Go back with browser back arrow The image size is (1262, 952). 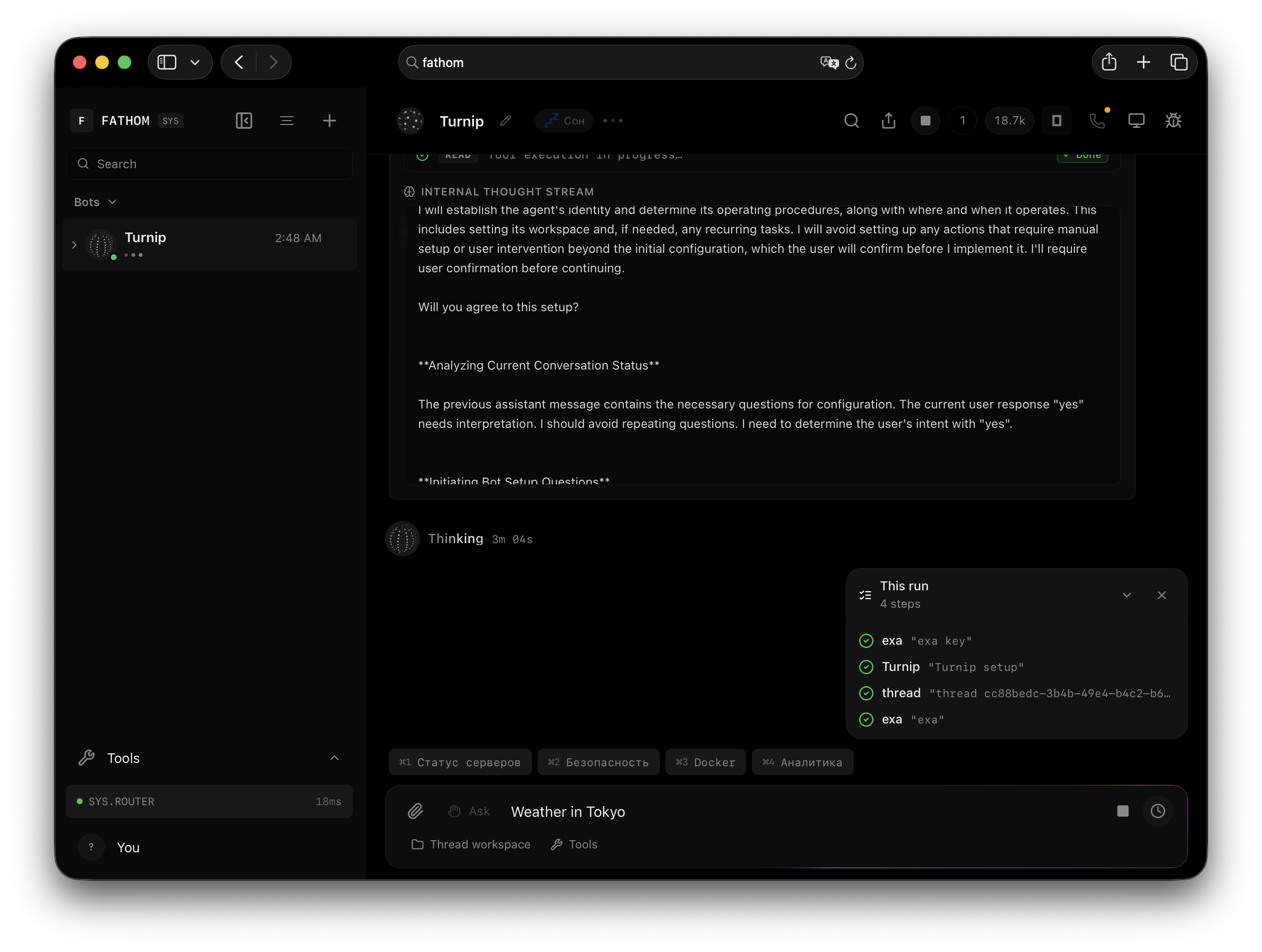point(239,63)
